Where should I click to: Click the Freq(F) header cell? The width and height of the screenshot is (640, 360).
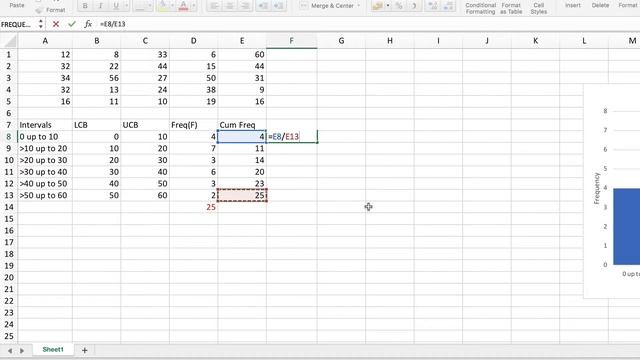(x=193, y=125)
